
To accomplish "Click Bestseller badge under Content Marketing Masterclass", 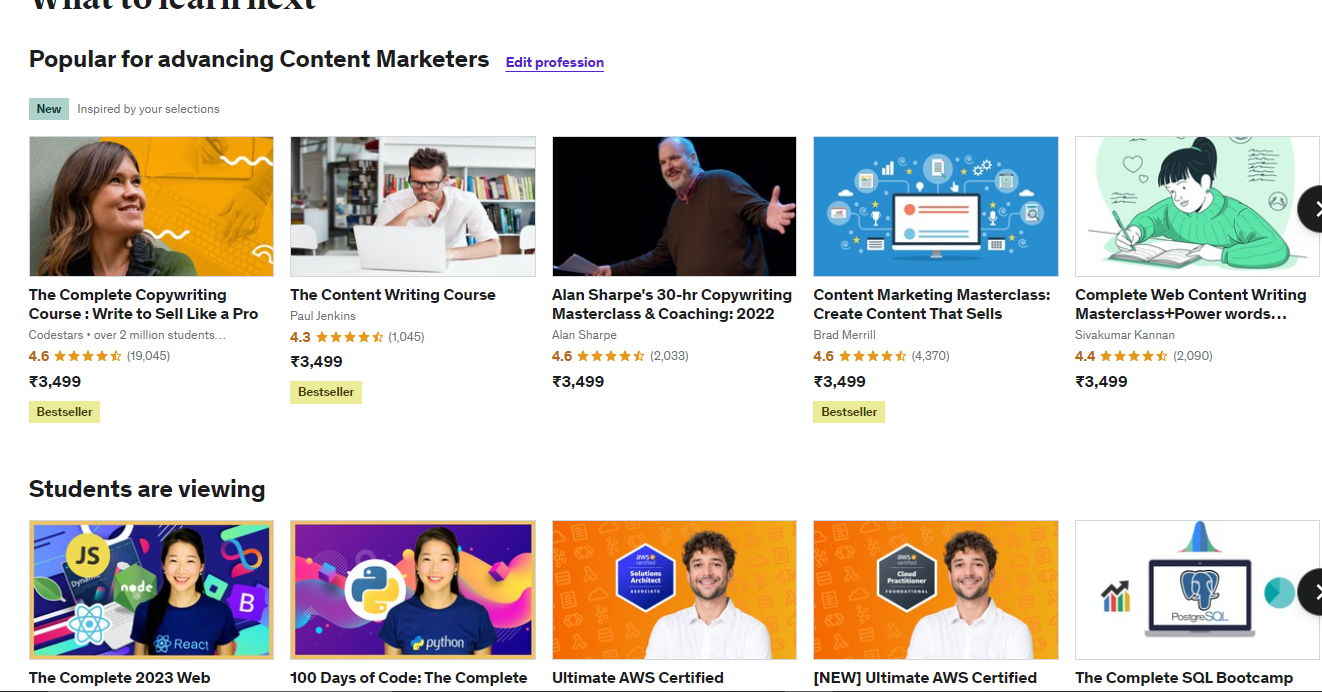I will [x=849, y=412].
